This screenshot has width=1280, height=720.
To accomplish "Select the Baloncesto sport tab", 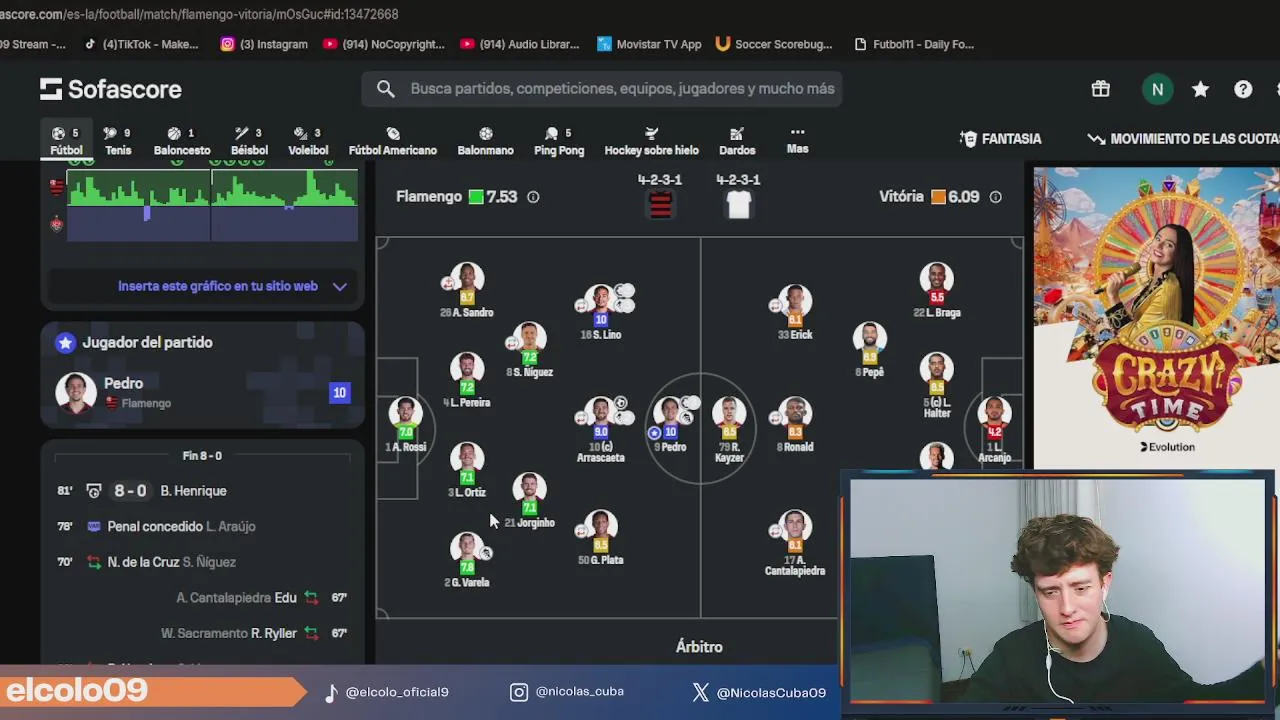I will click(x=182, y=141).
